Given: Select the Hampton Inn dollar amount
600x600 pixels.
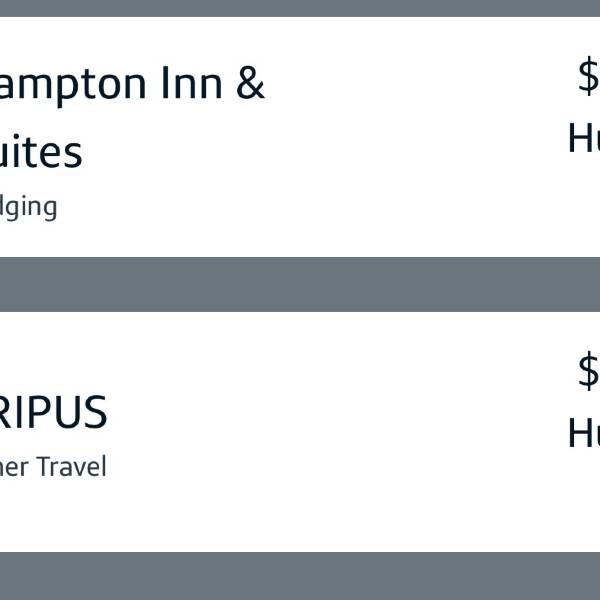Looking at the screenshot, I should click(x=589, y=76).
